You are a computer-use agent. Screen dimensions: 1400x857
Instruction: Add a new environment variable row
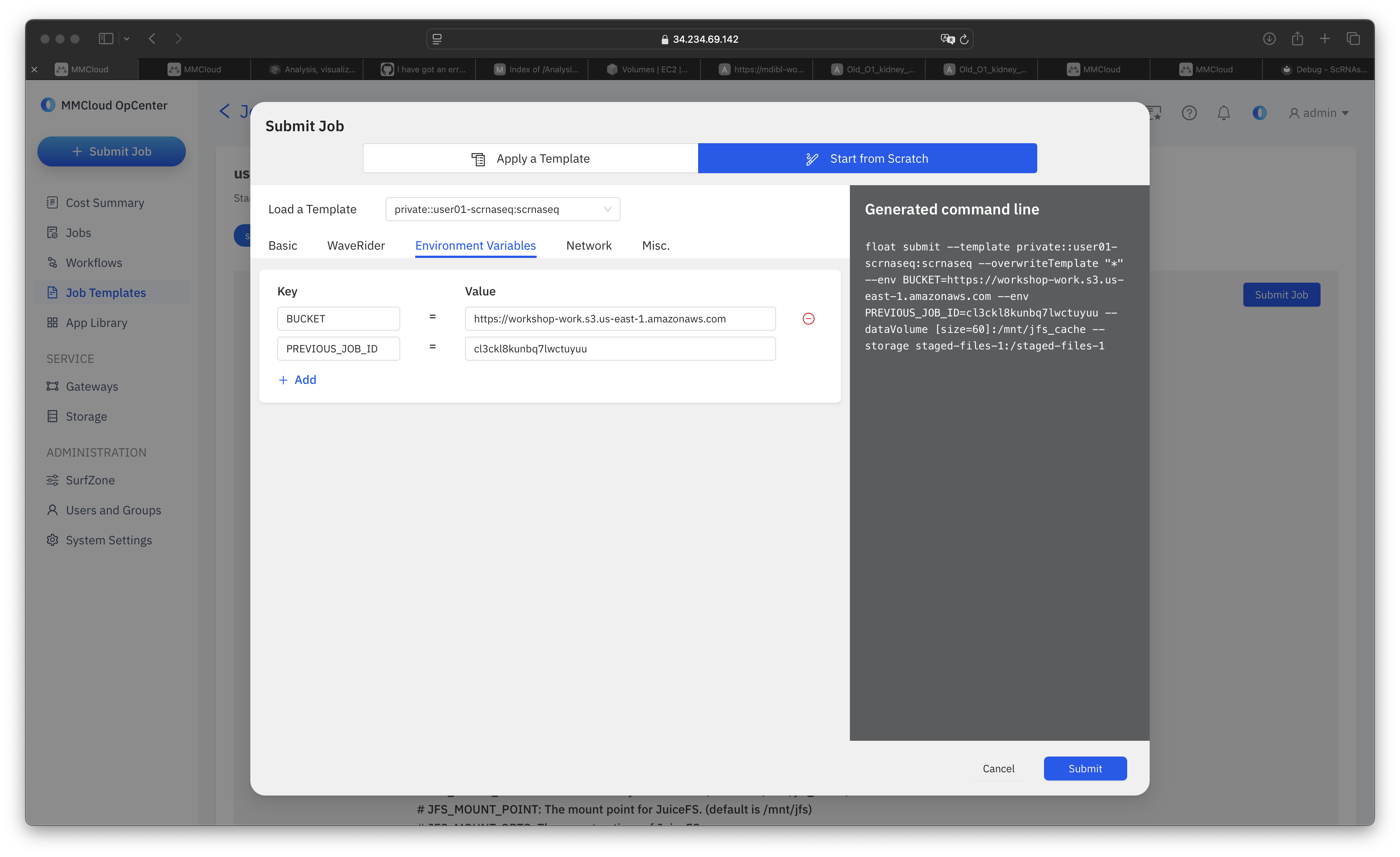pyautogui.click(x=297, y=380)
